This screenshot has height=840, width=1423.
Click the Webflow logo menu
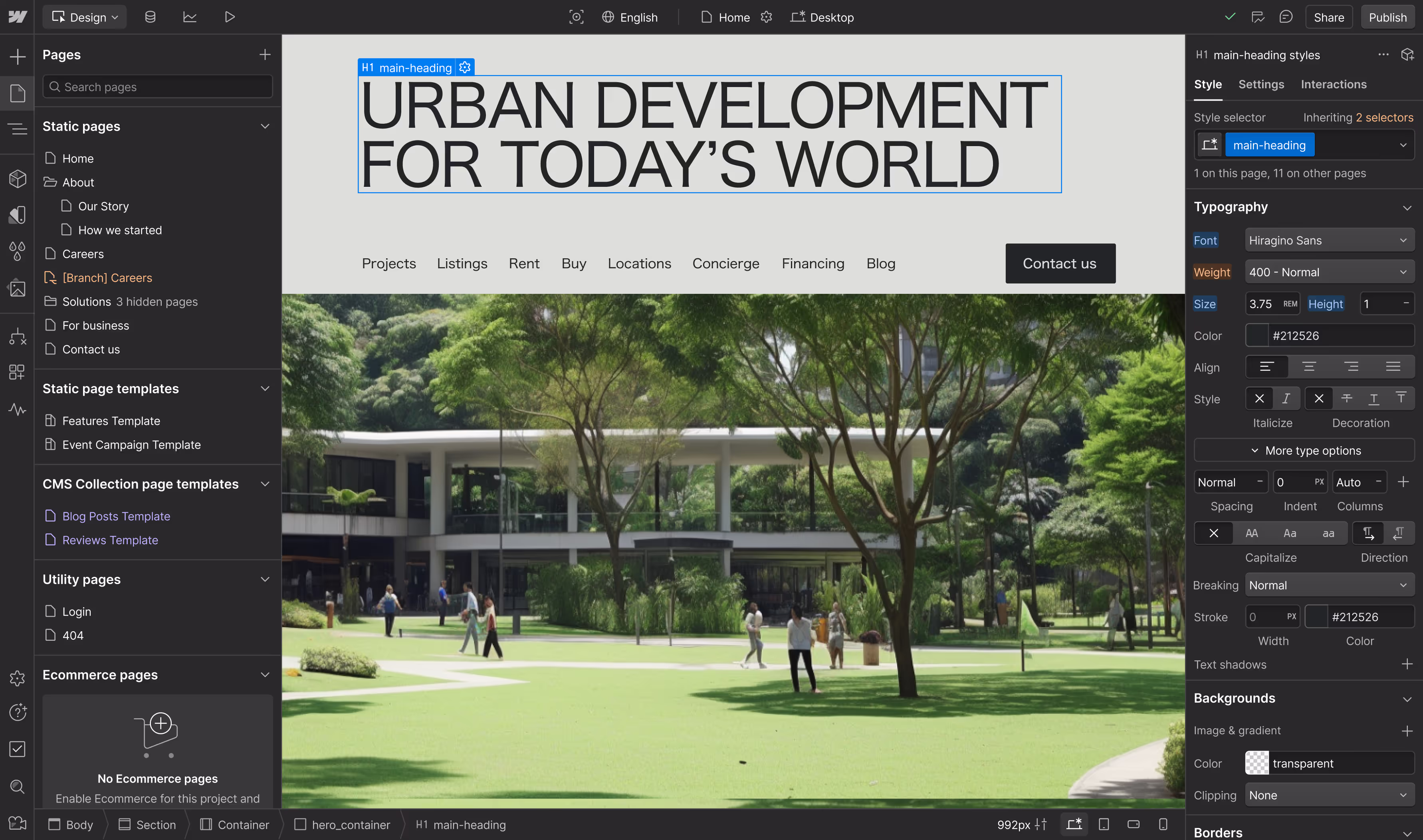point(18,17)
